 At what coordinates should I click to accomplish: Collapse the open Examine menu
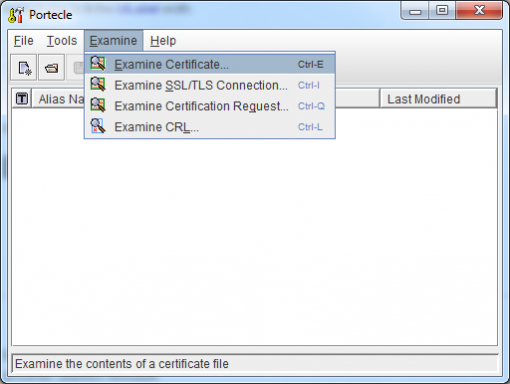[x=113, y=41]
